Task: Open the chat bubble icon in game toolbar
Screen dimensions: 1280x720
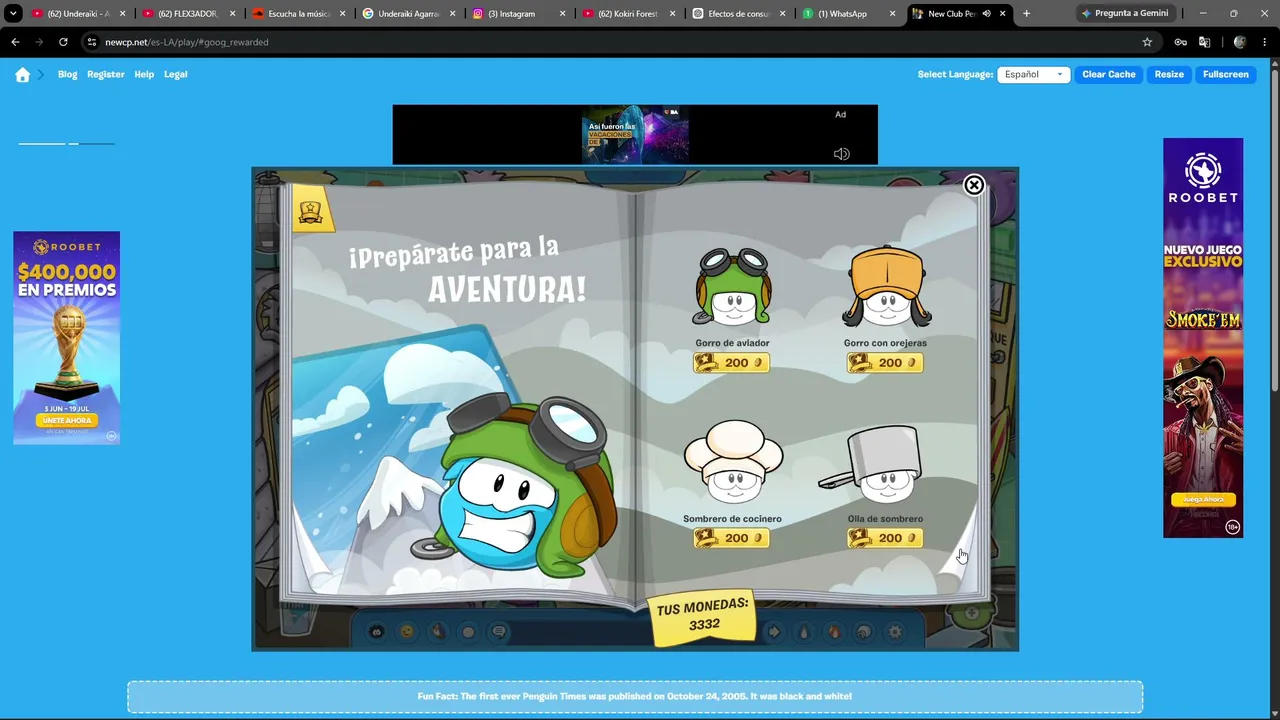Action: tap(499, 631)
